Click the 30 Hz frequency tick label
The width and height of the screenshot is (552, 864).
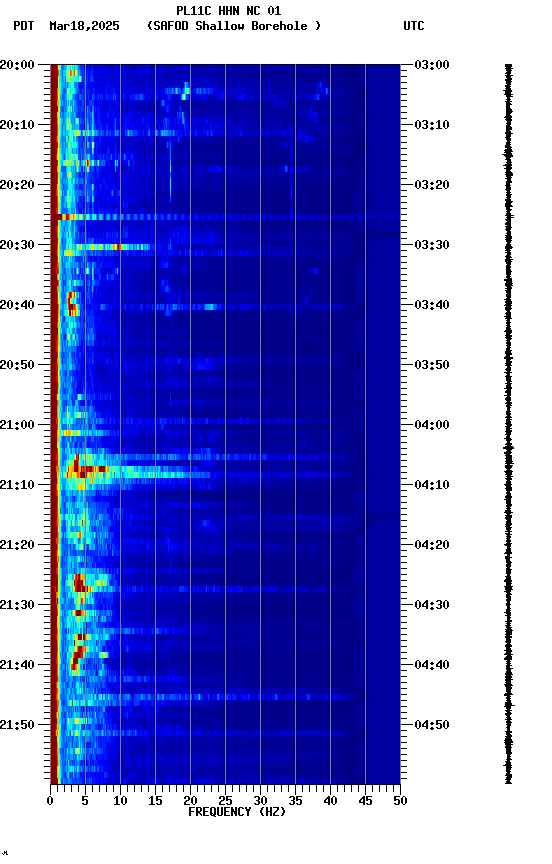(260, 801)
